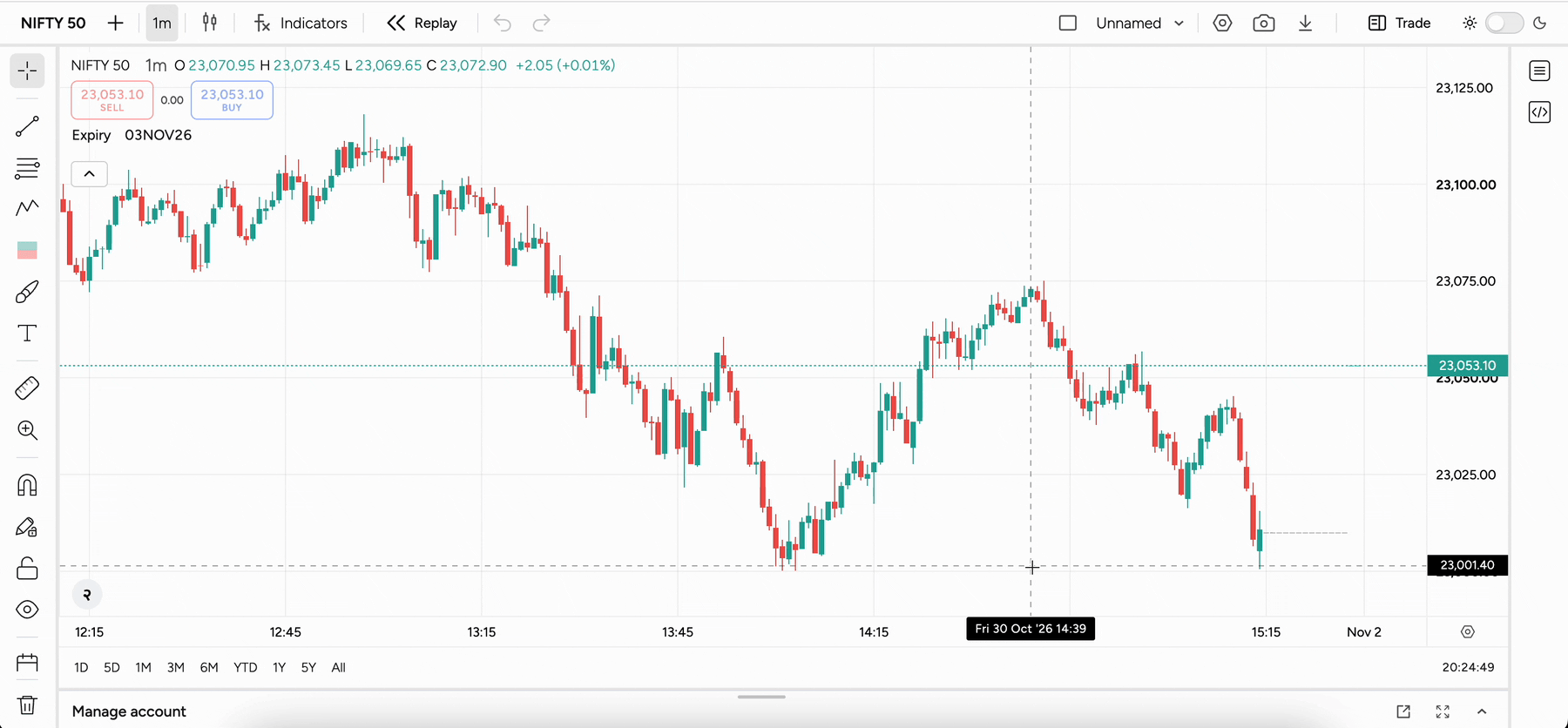Viewport: 1568px width, 728px height.
Task: Click the 23,001.40 crosshair price label
Action: [1468, 565]
